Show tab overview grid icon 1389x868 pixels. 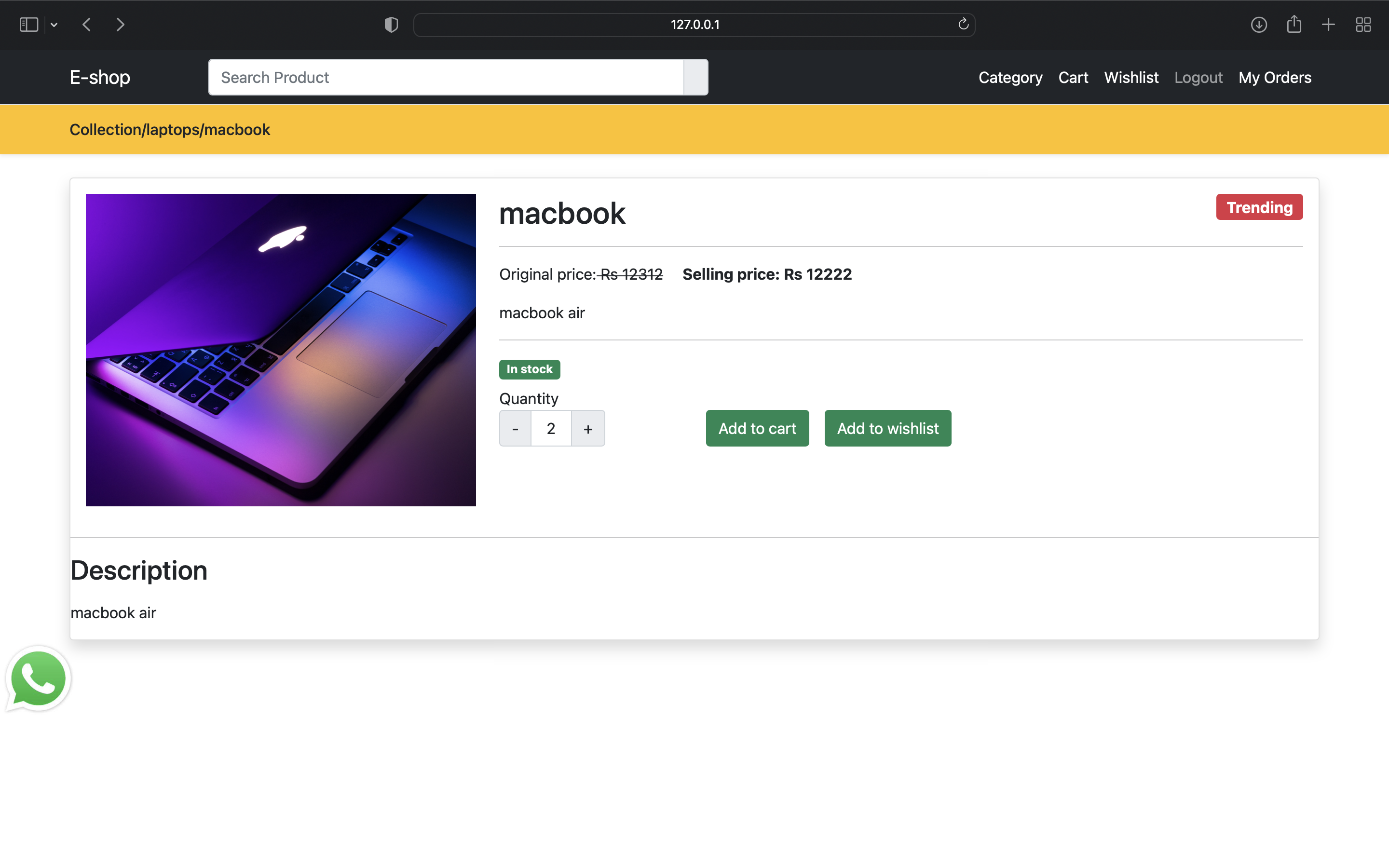point(1363,25)
